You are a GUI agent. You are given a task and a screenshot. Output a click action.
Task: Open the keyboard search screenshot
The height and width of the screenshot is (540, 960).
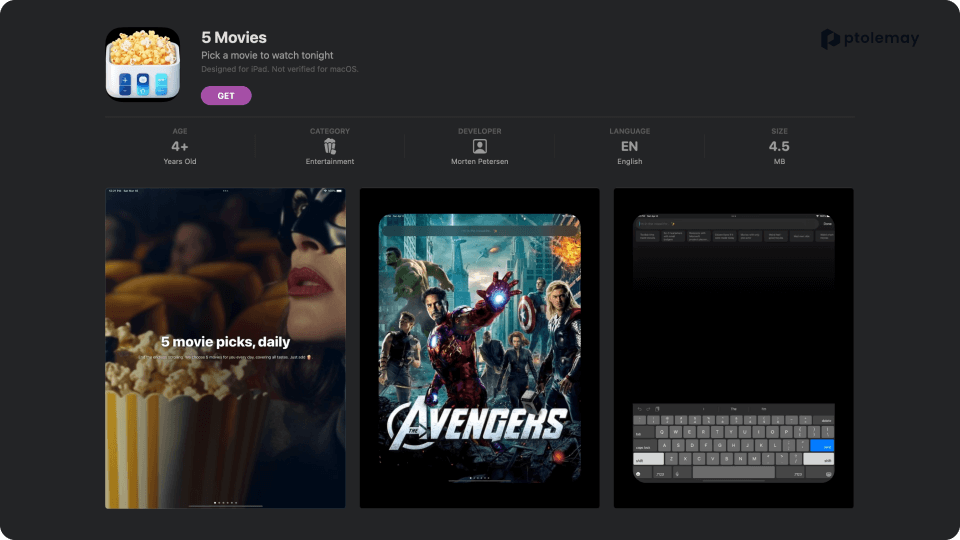point(733,348)
